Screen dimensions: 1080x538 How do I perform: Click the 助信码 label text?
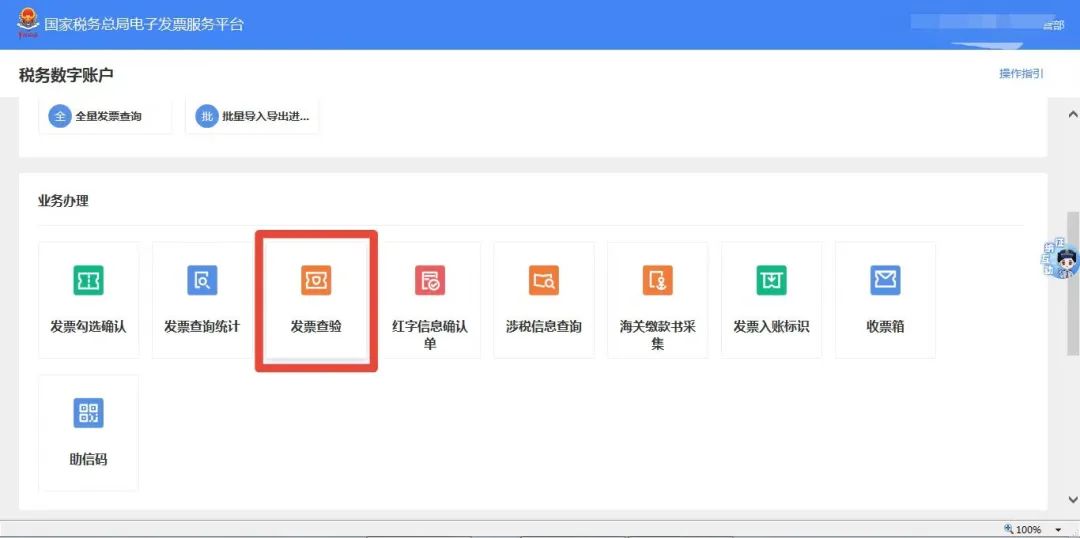tap(88, 459)
